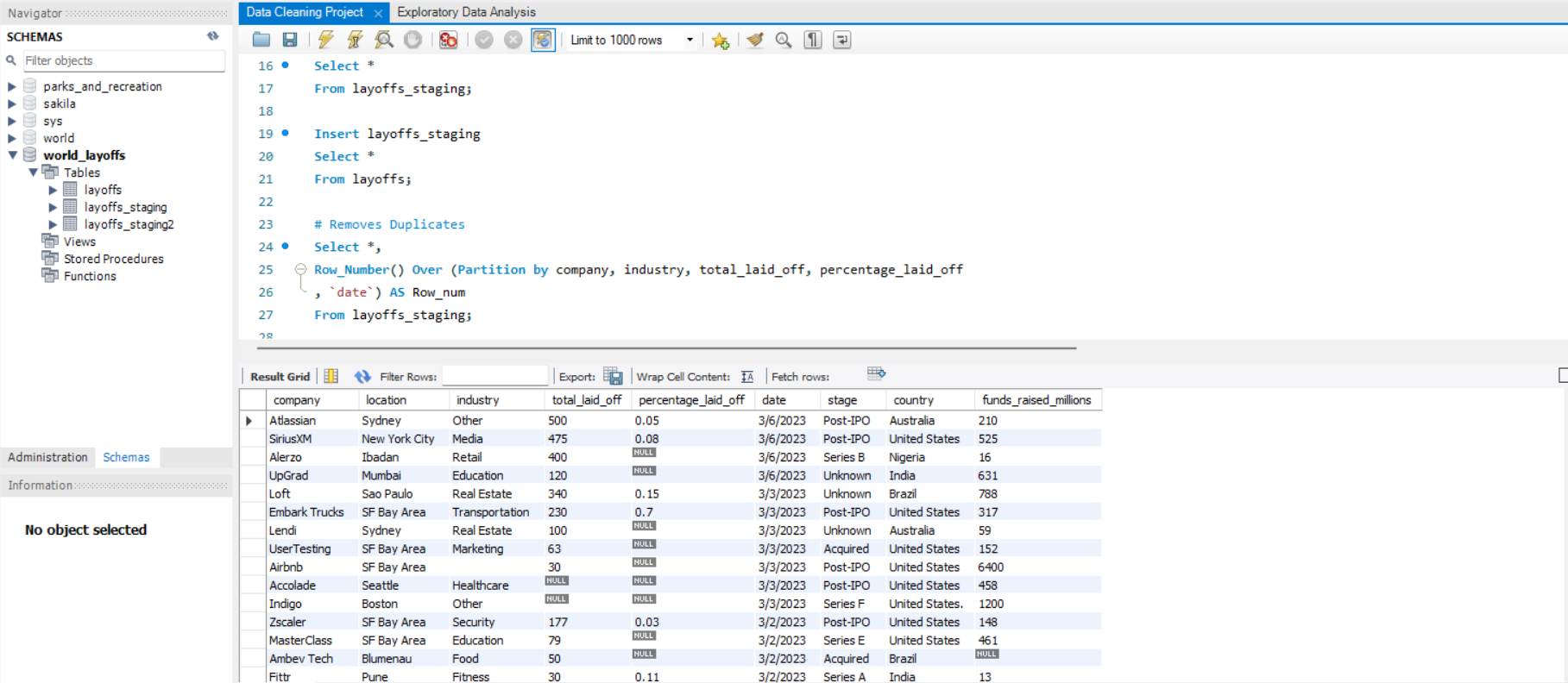Click the horizontal scrollbar under the editor
The image size is (1568, 683).
(x=666, y=348)
